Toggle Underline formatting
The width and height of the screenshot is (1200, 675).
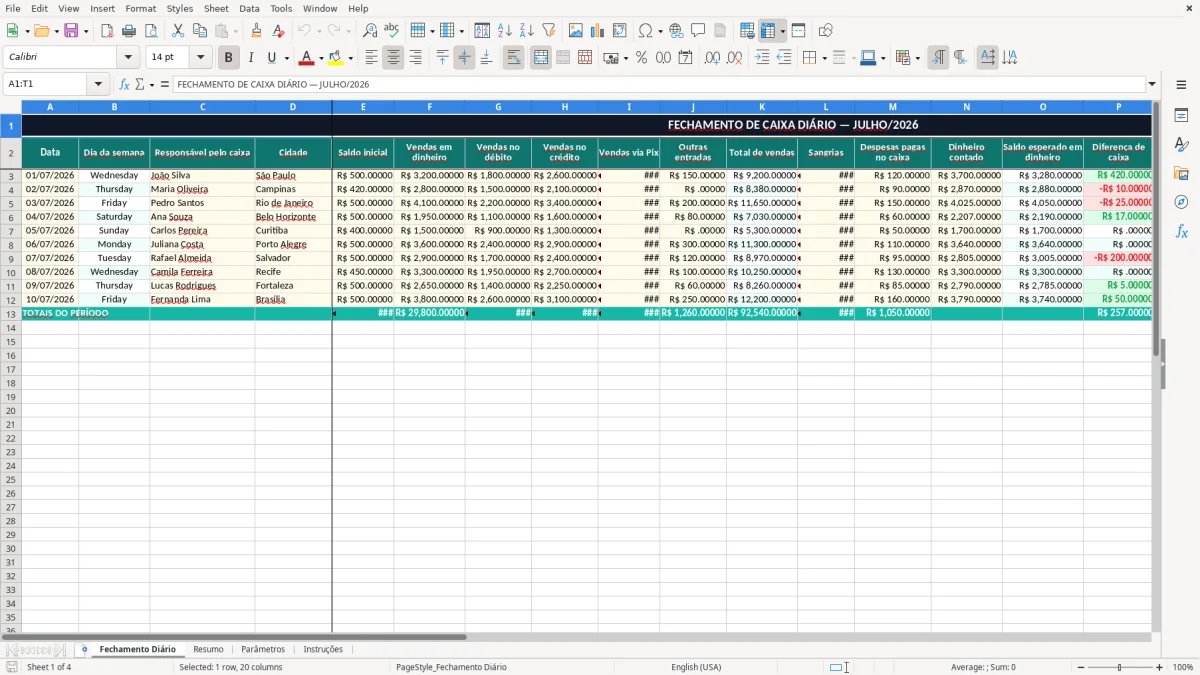point(271,58)
